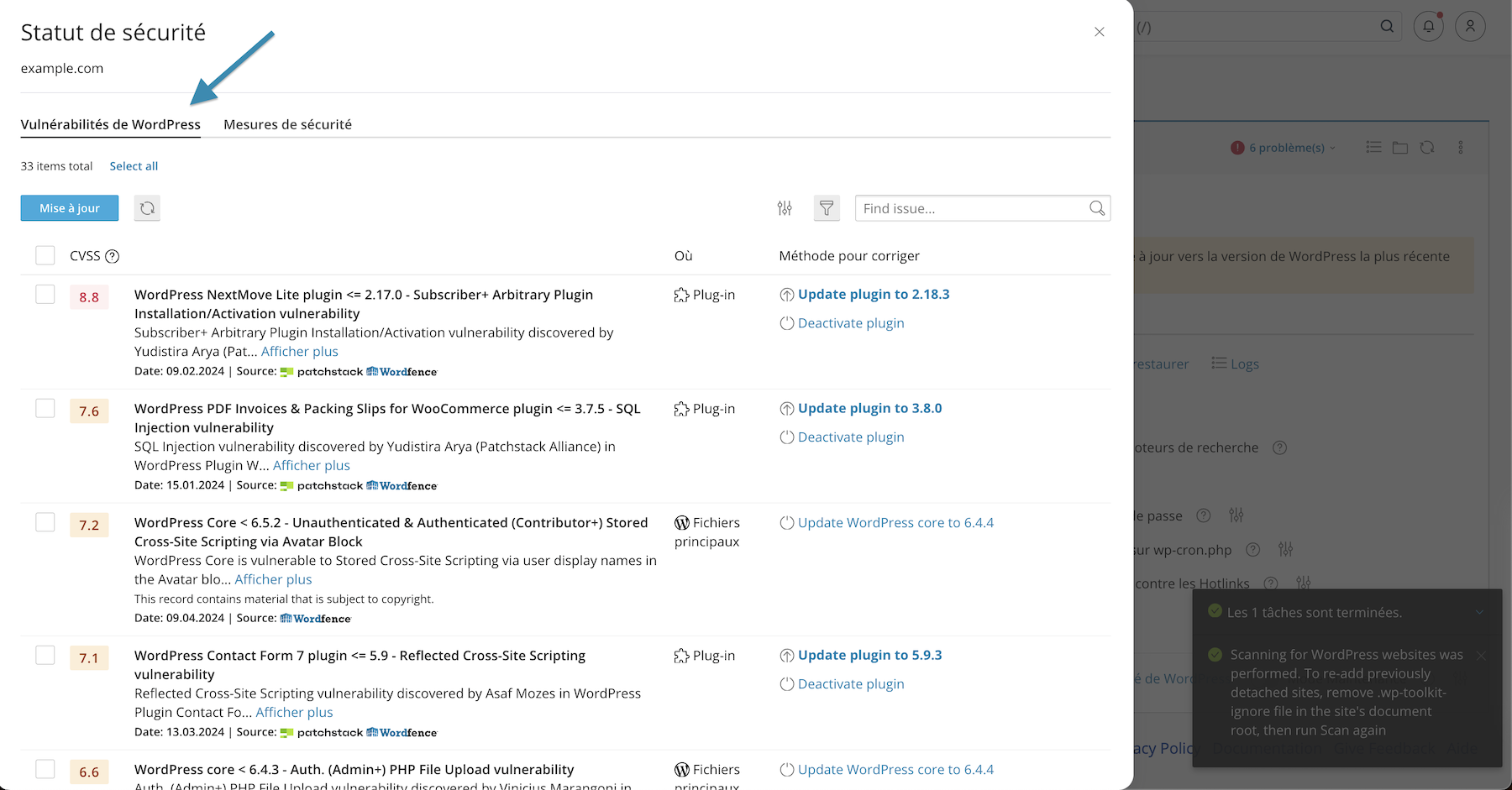Check the NextMove Lite vulnerability checkbox
The width and height of the screenshot is (1512, 790).
point(45,295)
